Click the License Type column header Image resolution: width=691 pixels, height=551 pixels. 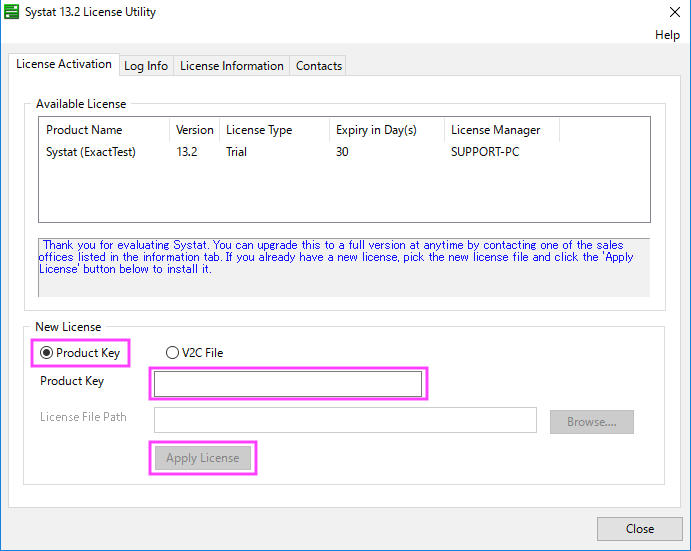pyautogui.click(x=274, y=130)
